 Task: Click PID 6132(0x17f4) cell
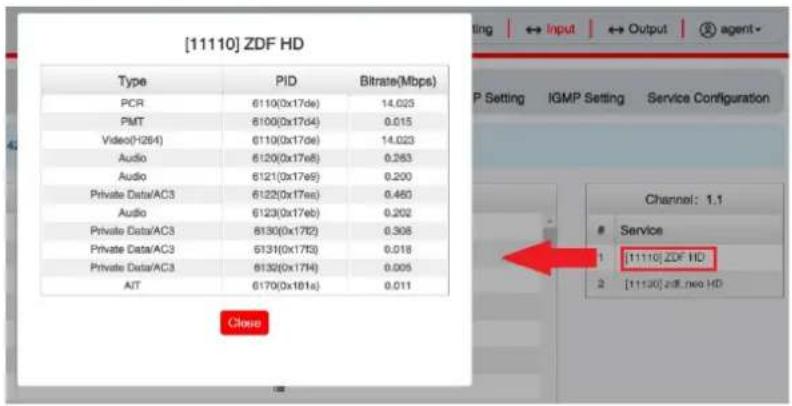tap(286, 267)
